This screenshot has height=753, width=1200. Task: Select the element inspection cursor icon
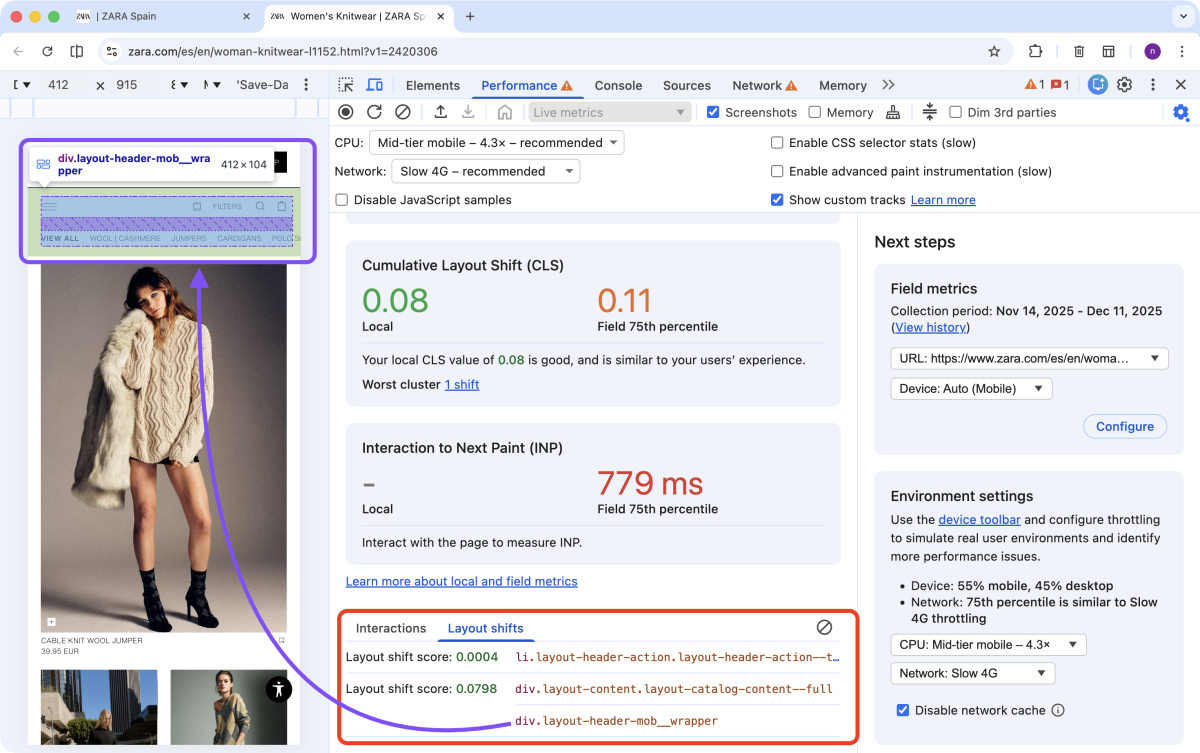[345, 85]
